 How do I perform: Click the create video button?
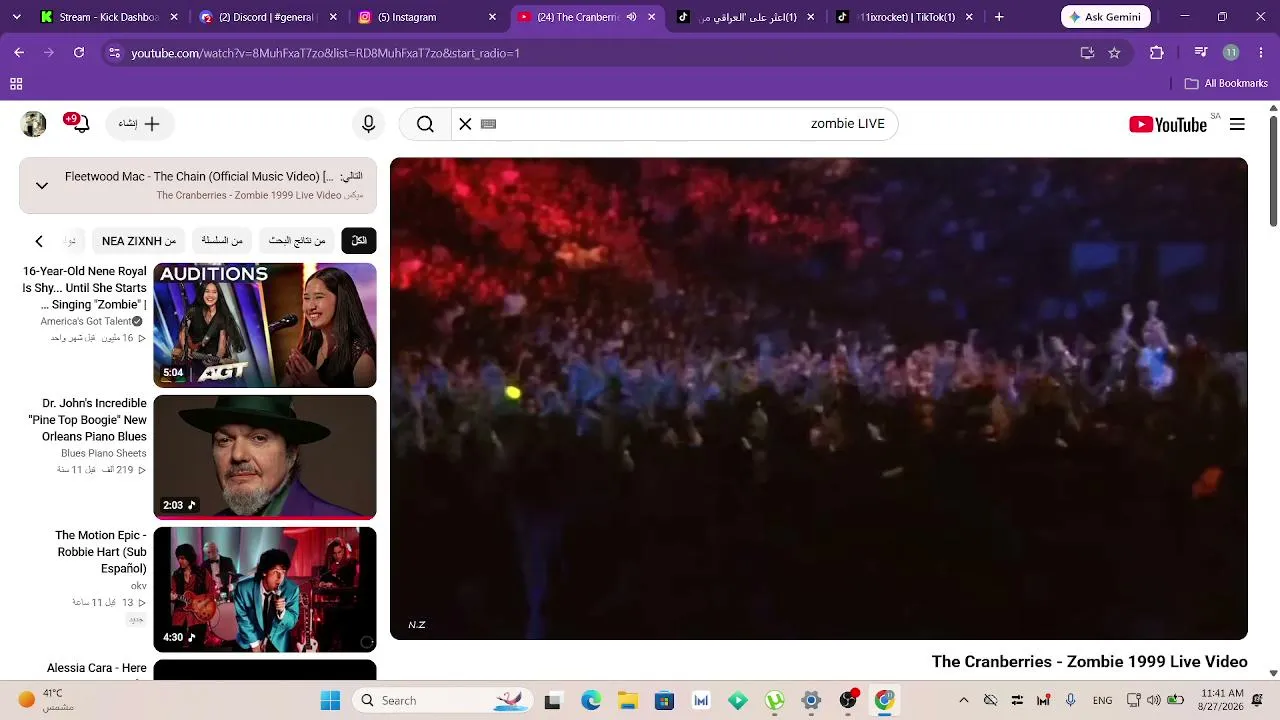pos(139,124)
